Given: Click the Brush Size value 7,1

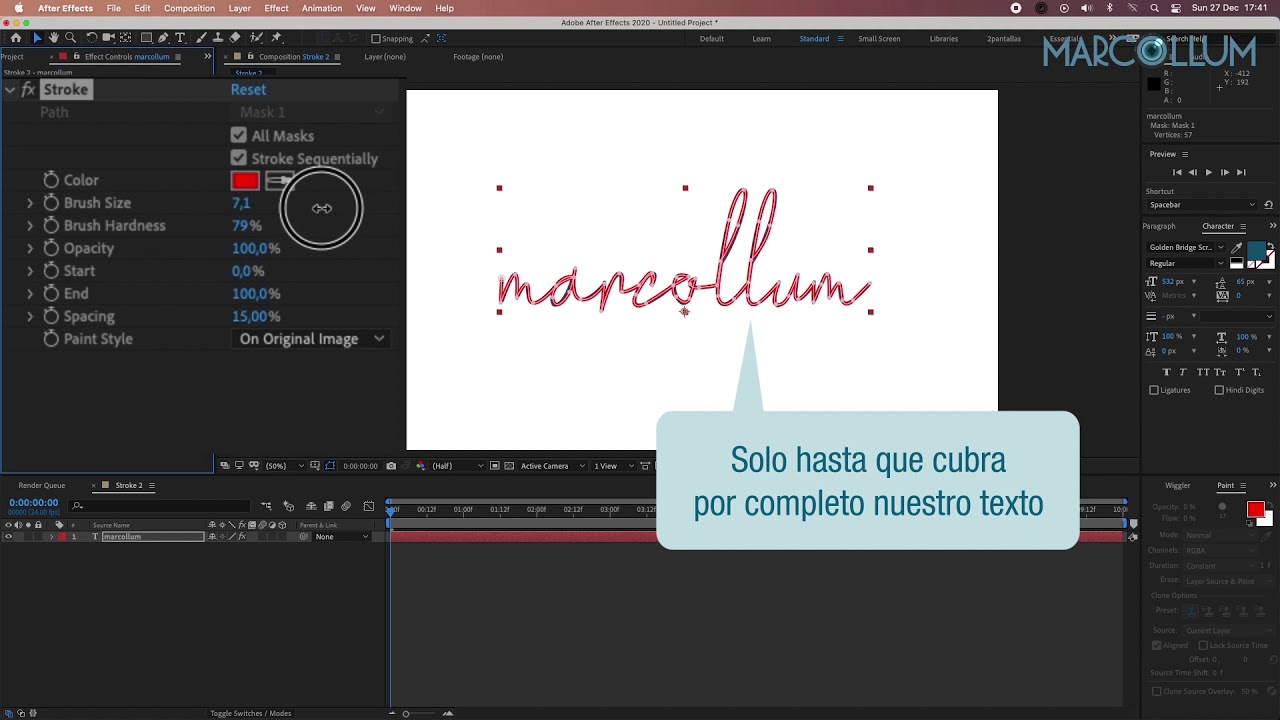Looking at the screenshot, I should (241, 203).
